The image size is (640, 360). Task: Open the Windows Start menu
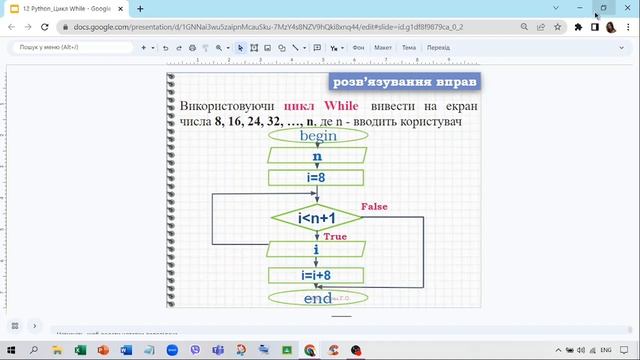coord(11,350)
